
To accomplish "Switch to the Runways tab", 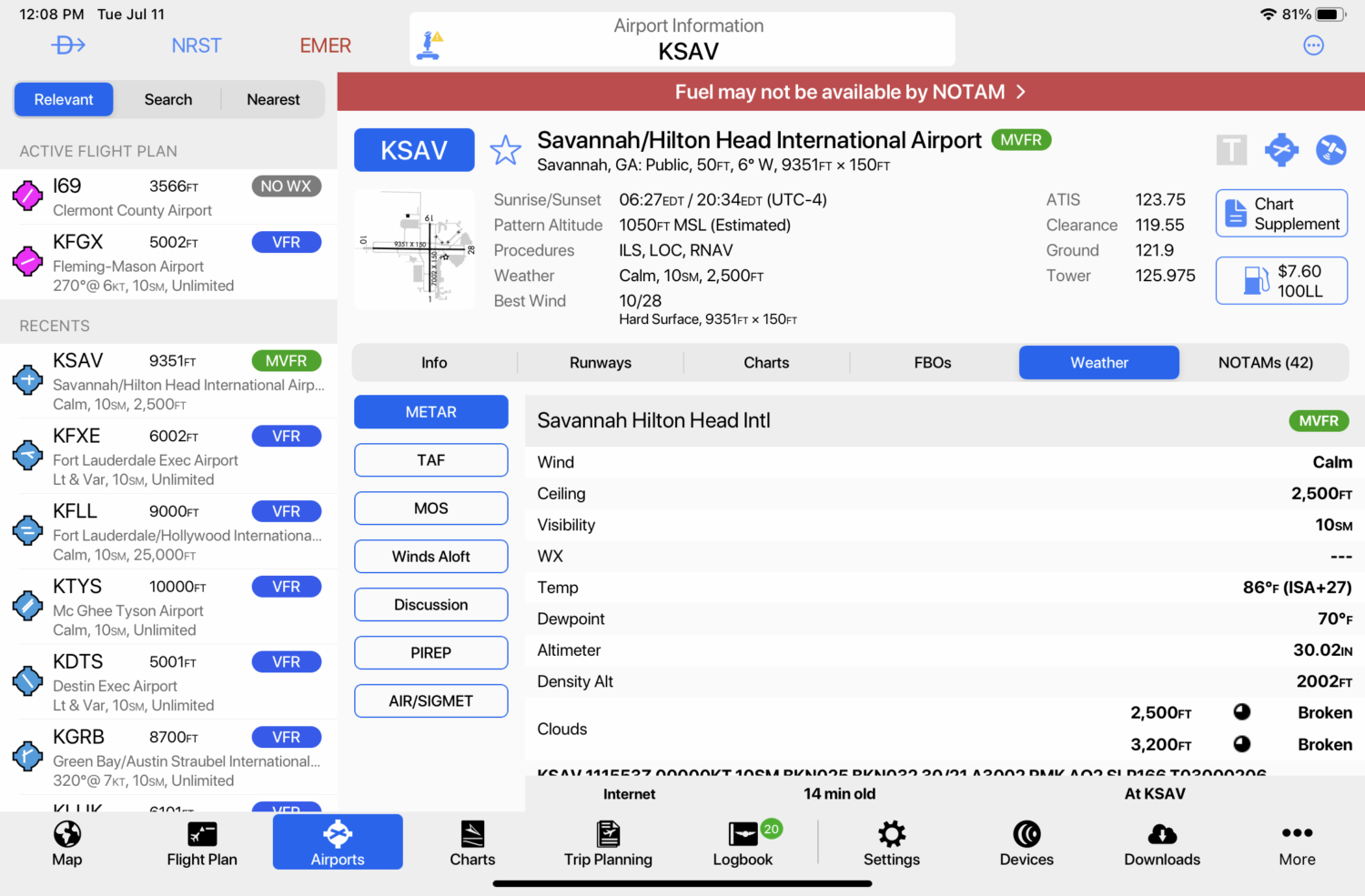I will [600, 362].
